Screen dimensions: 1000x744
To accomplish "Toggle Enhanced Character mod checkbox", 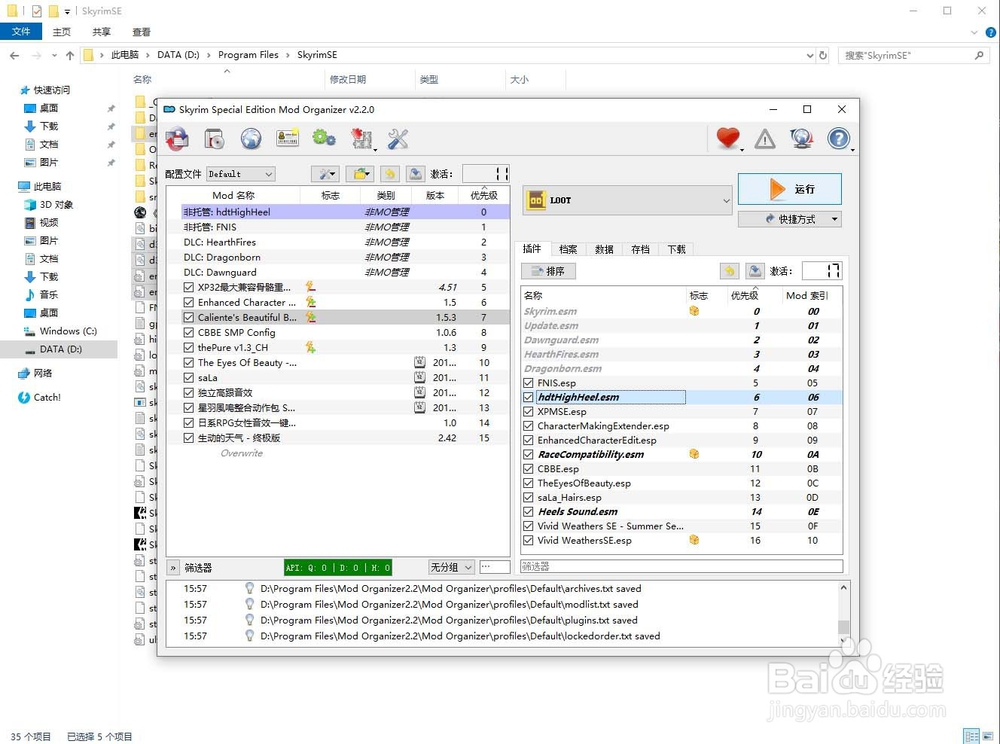I will pos(189,302).
